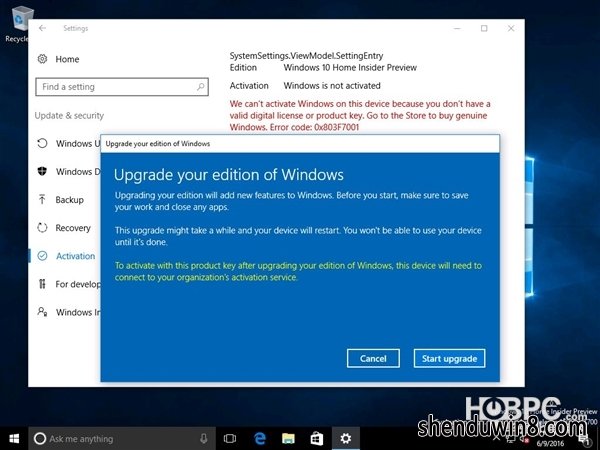The width and height of the screenshot is (600, 450).
Task: Click the Activation checkmark circle icon
Action: pyautogui.click(x=42, y=256)
